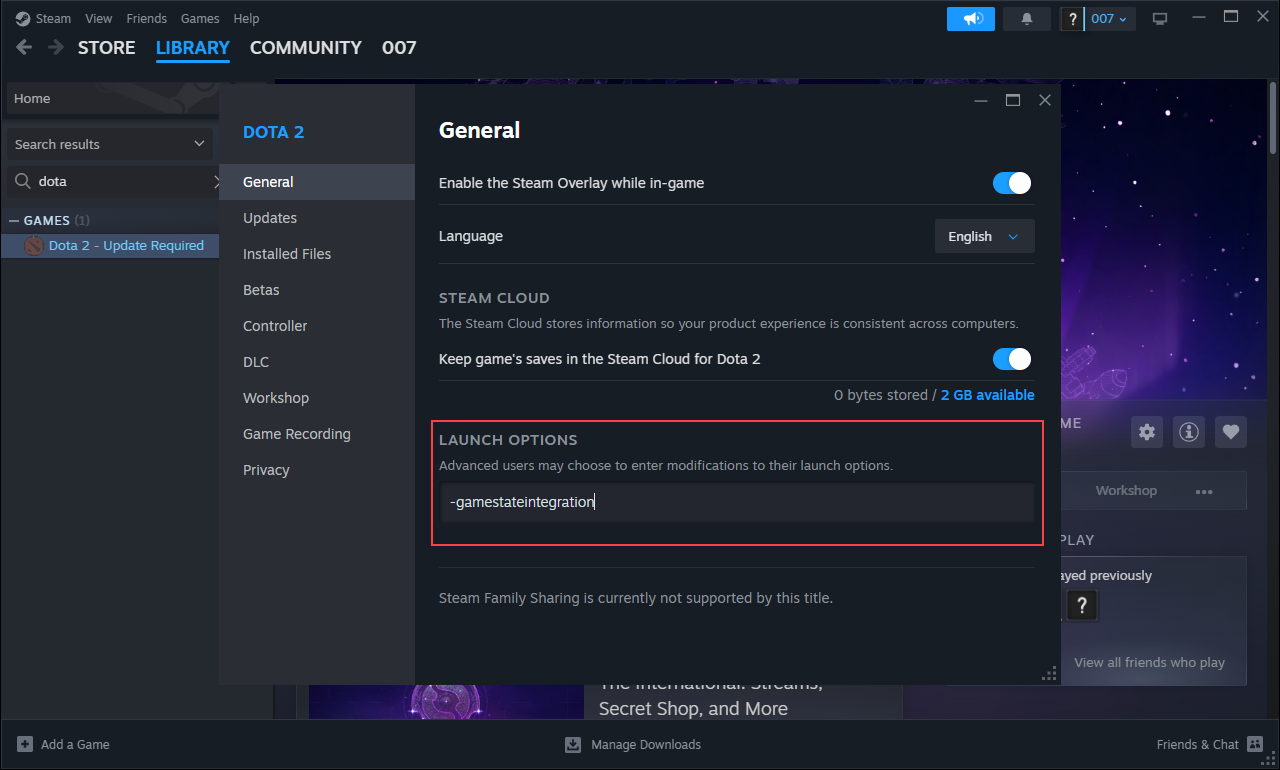Maximize the Dota 2 properties dialog
The width and height of the screenshot is (1280, 770).
pos(1013,100)
